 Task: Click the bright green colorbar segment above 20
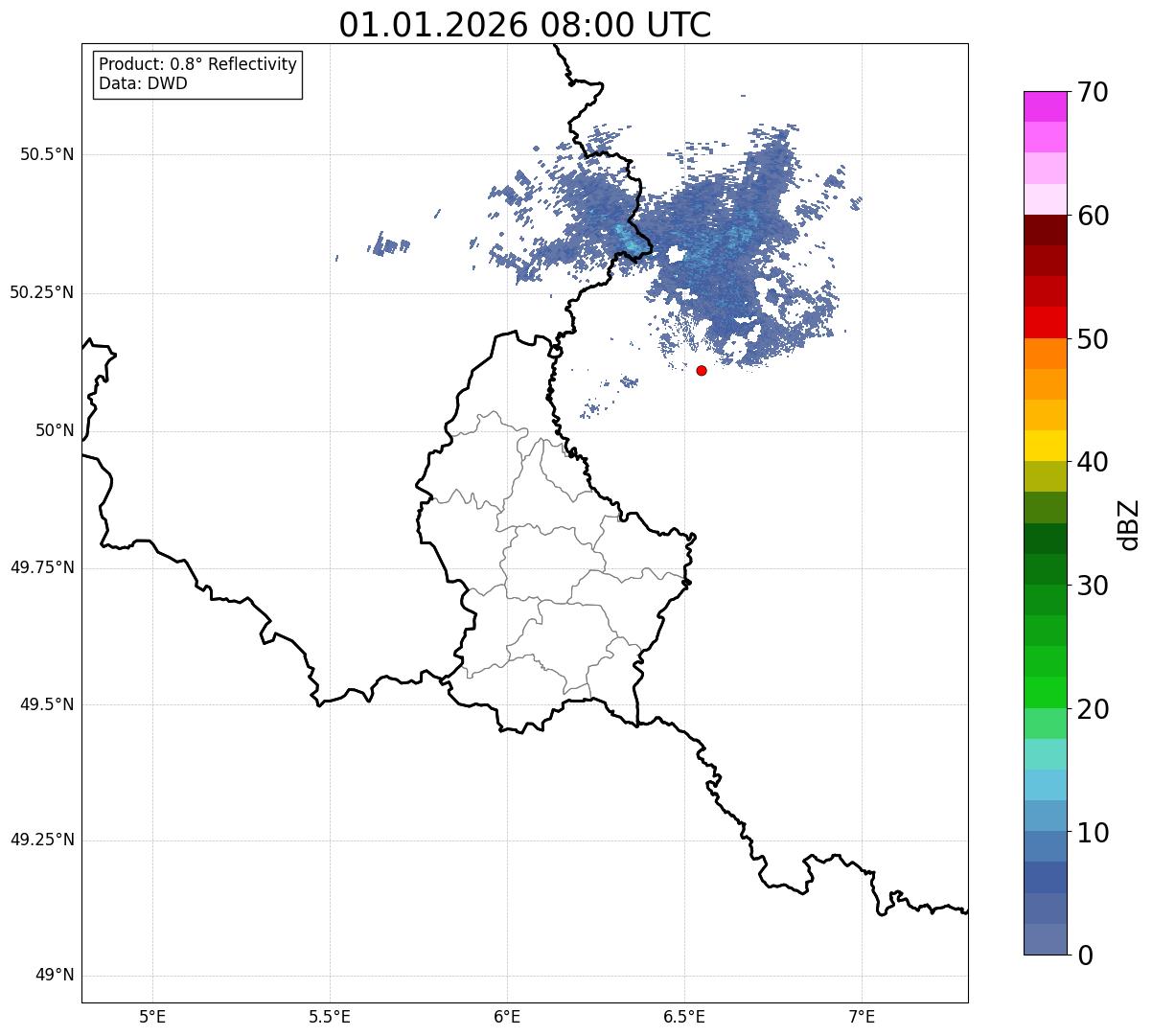click(1046, 692)
